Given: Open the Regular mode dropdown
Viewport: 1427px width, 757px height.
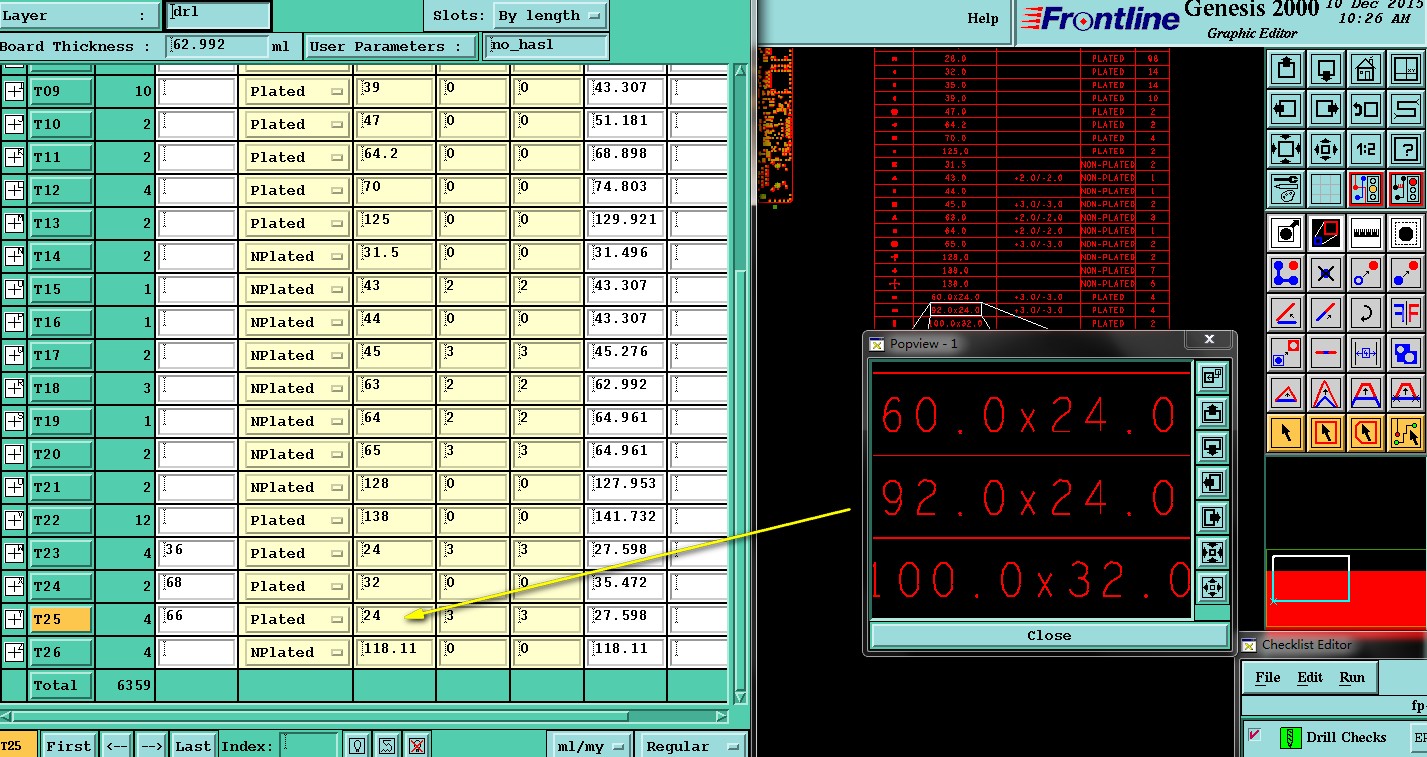Looking at the screenshot, I should pos(692,746).
